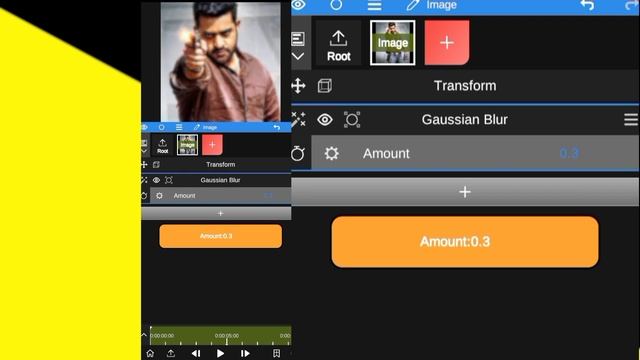Toggle Gaussian Blur eye in enlarged panel
The height and width of the screenshot is (360, 640).
(325, 120)
